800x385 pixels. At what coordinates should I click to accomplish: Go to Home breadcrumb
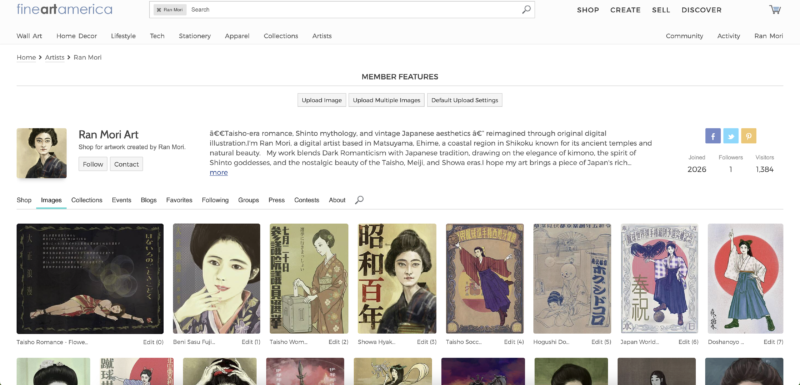pyautogui.click(x=26, y=58)
